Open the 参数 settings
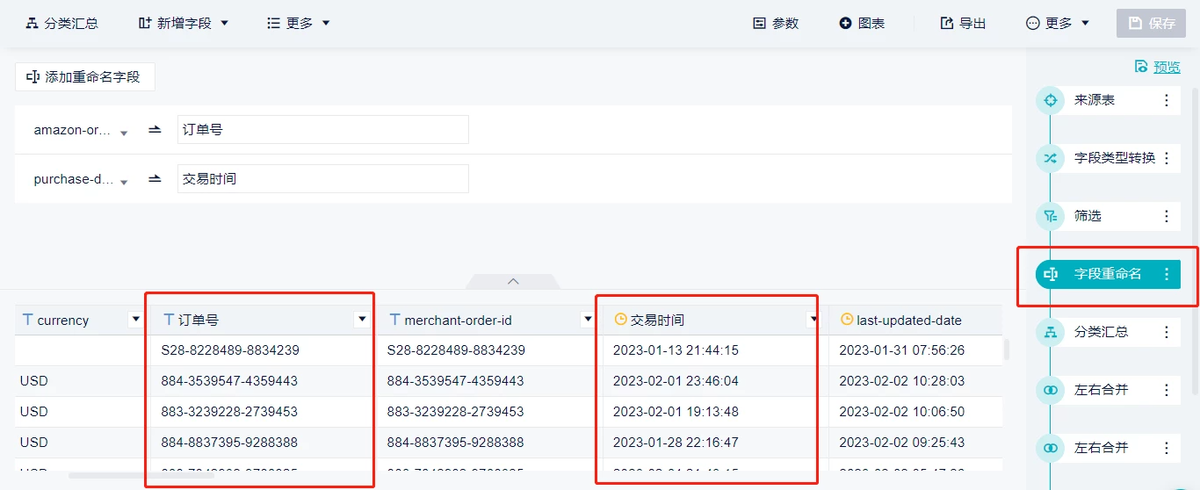This screenshot has width=1200, height=490. [776, 23]
